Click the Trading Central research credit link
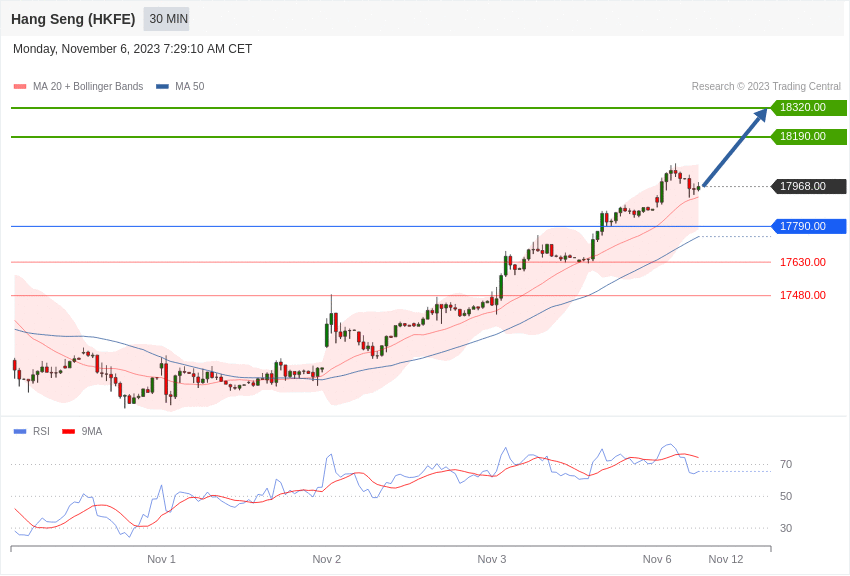Screen dimensions: 850x576 765,86
